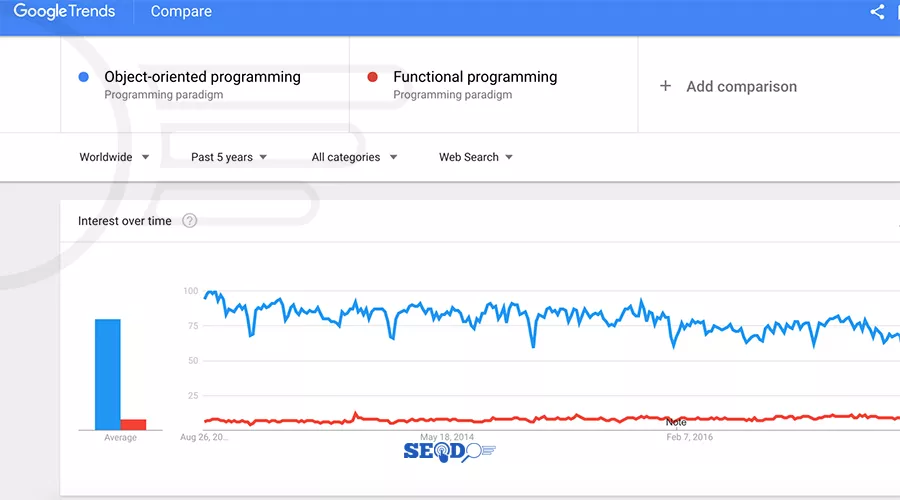
Task: Open the Web Search type dropdown
Action: pyautogui.click(x=476, y=157)
